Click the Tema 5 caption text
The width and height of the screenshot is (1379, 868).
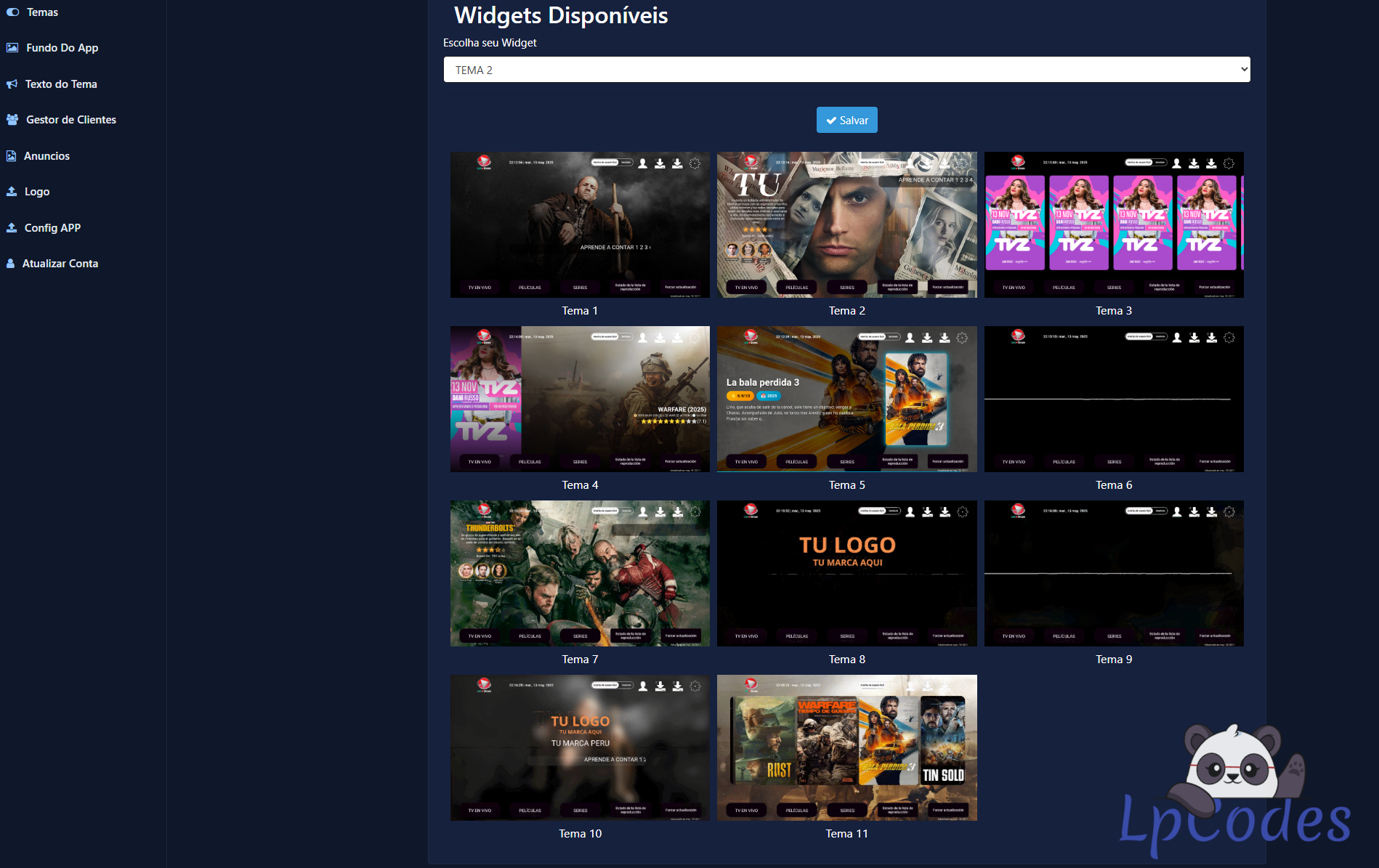coord(846,485)
